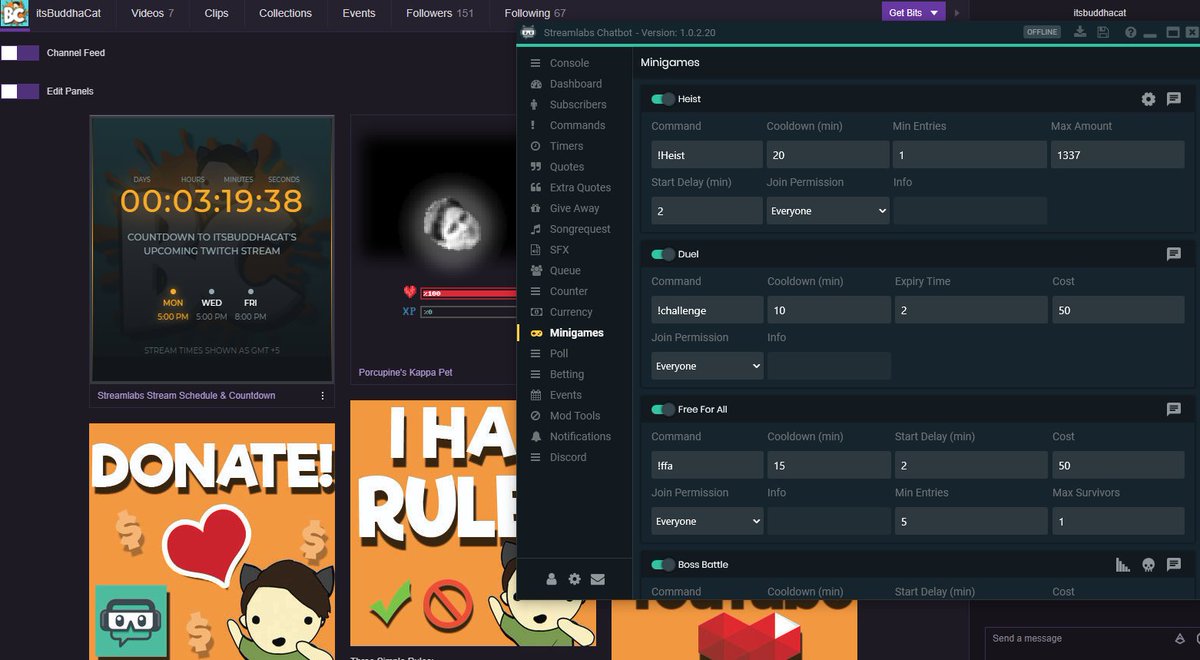The image size is (1200, 660).
Task: Switch to the Collections tab
Action: pyautogui.click(x=285, y=13)
